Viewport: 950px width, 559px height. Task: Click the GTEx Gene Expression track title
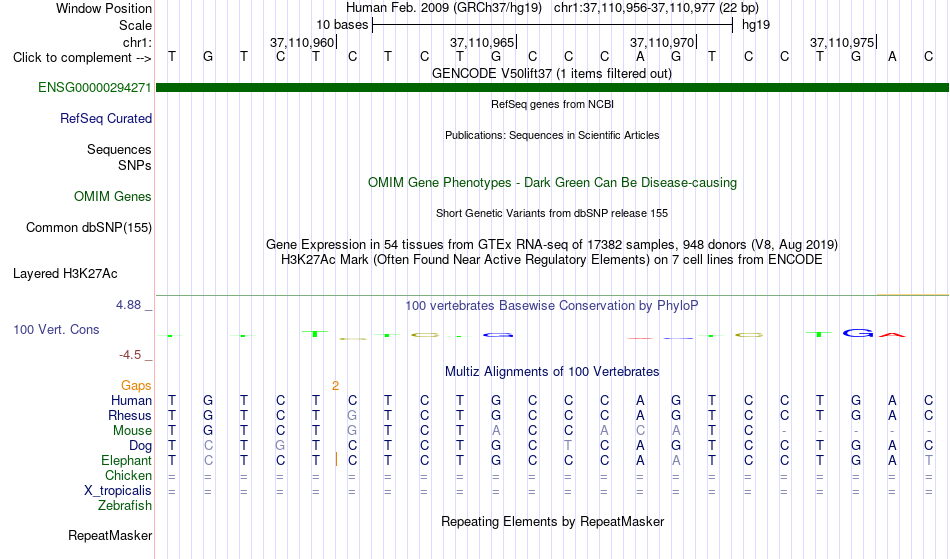(552, 245)
